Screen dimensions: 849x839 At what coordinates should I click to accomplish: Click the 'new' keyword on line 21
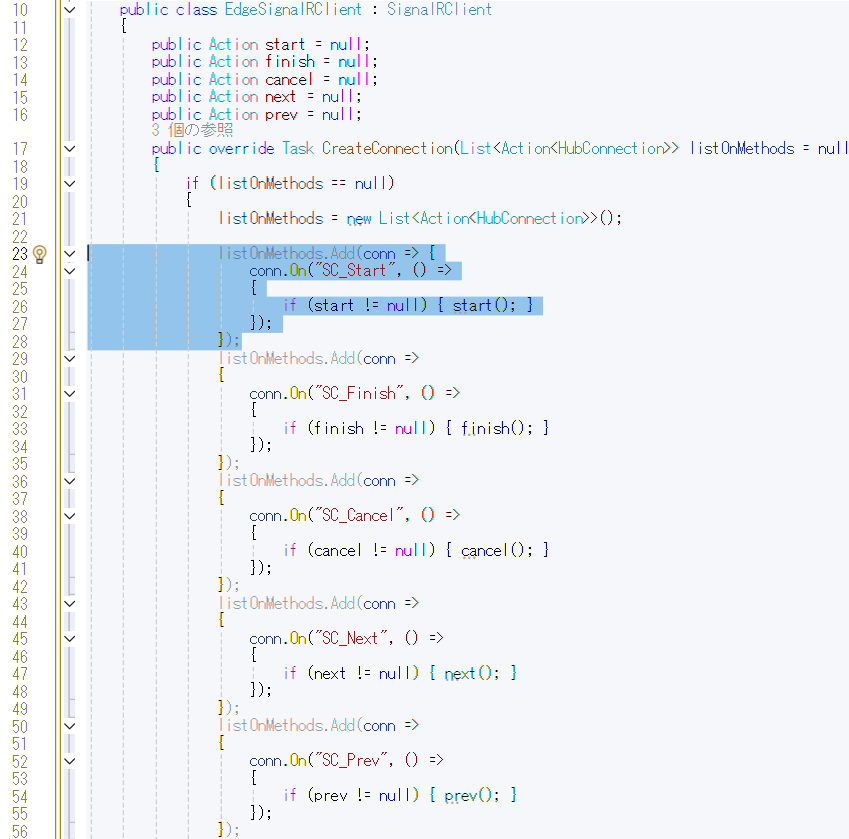coord(359,219)
